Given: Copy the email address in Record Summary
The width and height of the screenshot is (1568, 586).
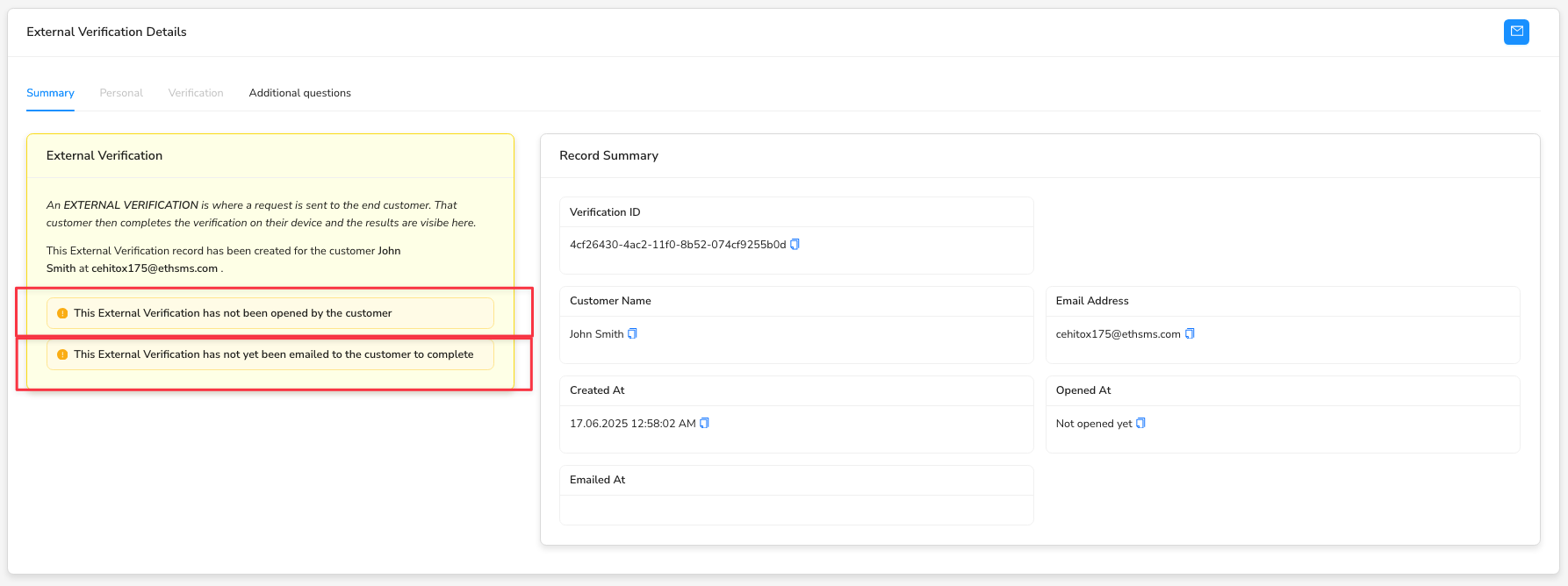Looking at the screenshot, I should (1190, 334).
